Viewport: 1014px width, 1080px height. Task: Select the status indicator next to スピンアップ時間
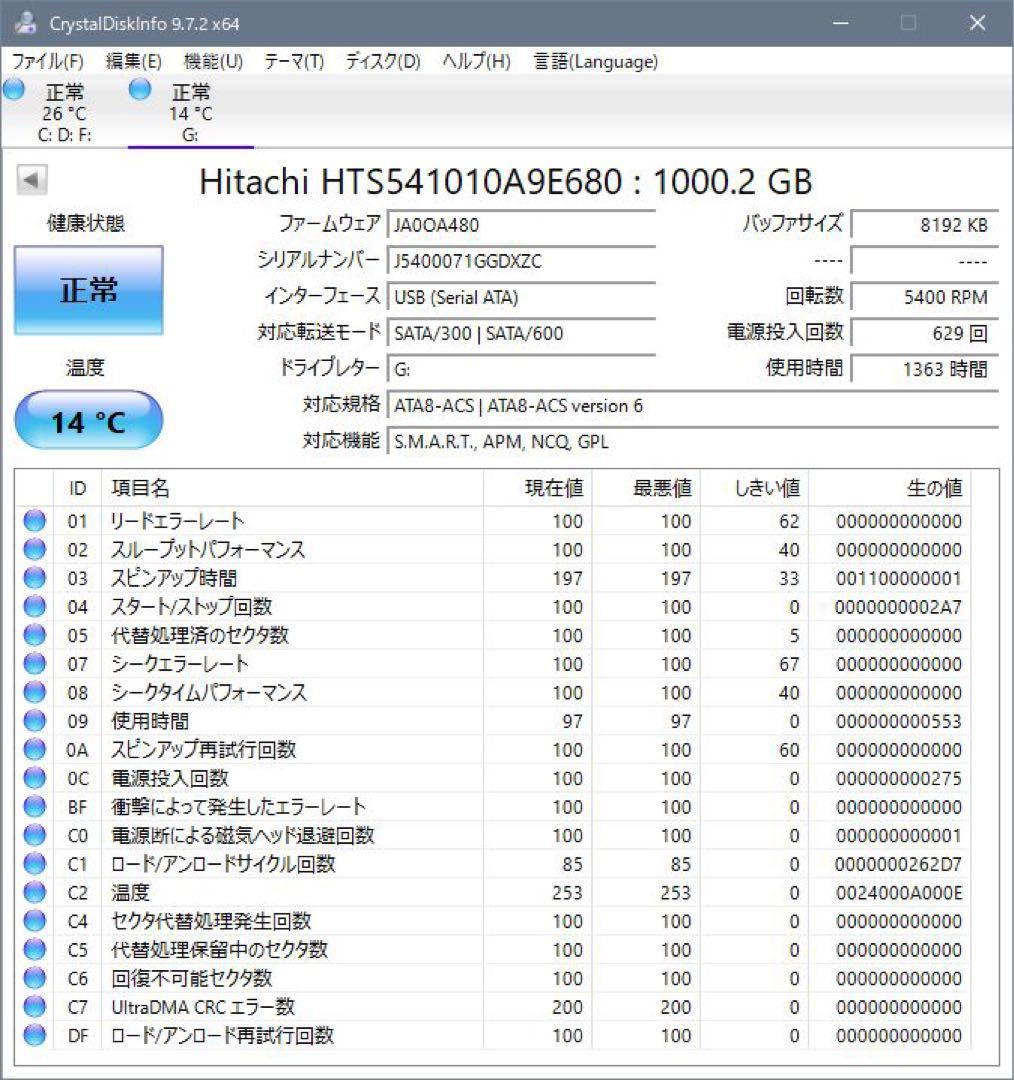point(34,578)
